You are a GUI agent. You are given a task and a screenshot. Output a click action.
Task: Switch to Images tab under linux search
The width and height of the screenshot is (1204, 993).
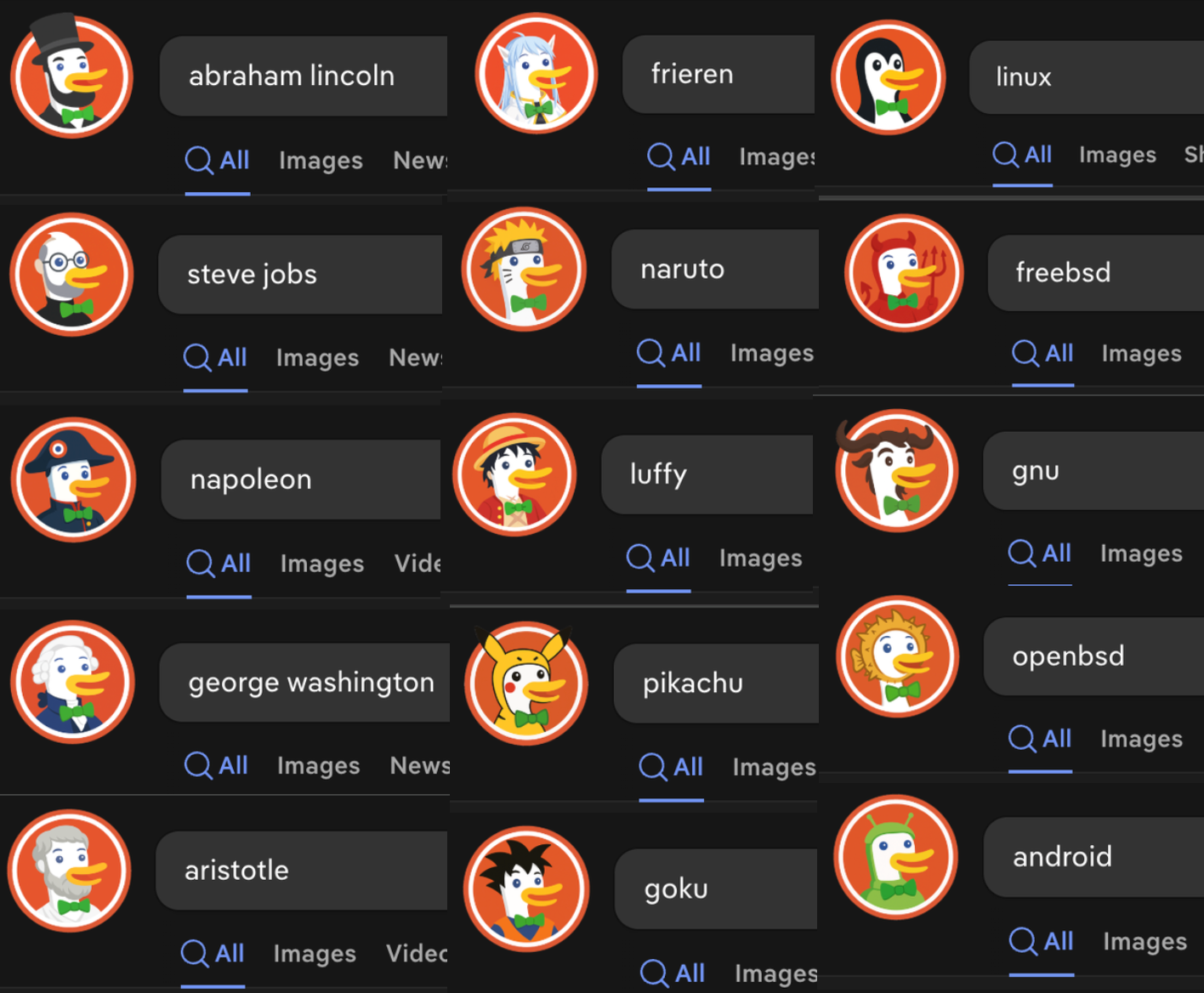pyautogui.click(x=1117, y=155)
